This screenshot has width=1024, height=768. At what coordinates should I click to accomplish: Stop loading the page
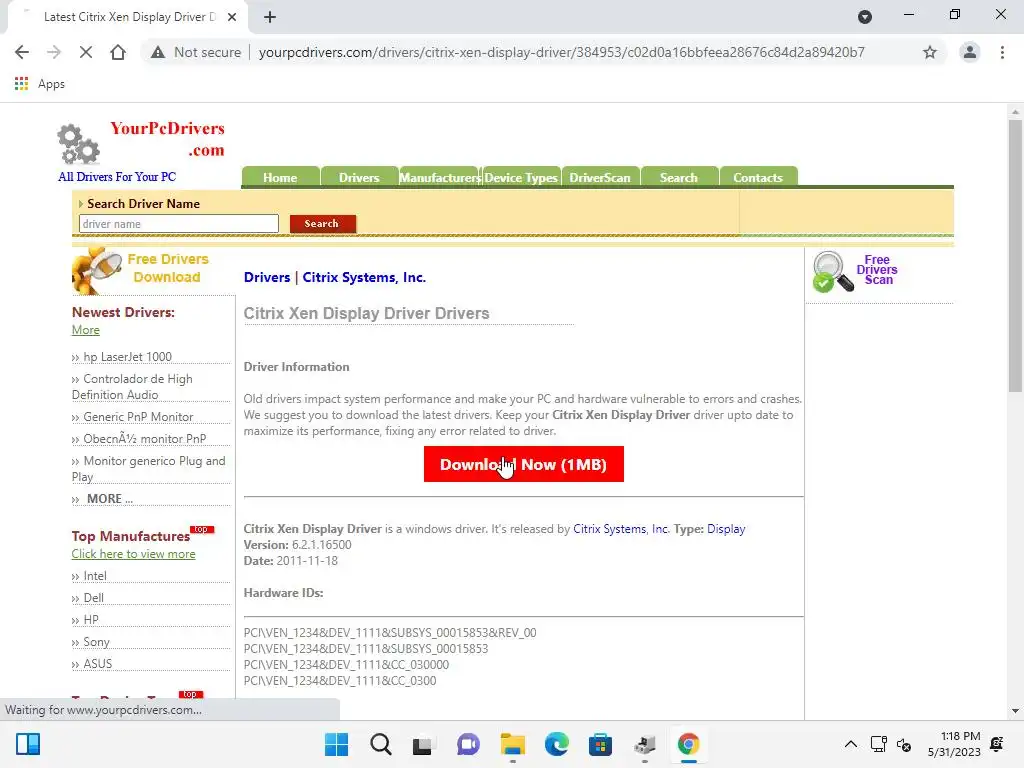pyautogui.click(x=86, y=52)
